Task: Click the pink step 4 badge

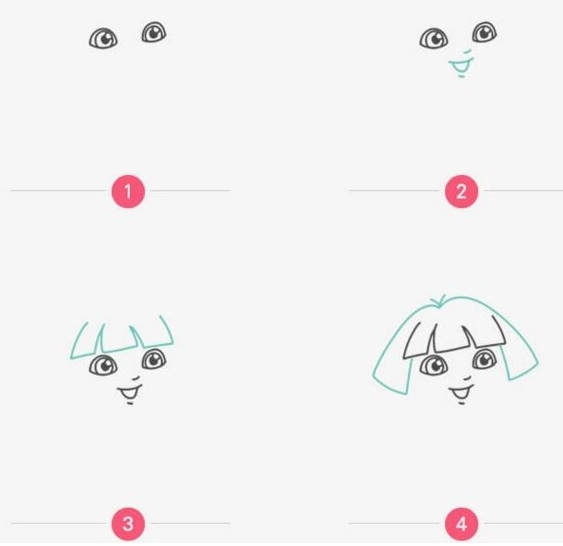Action: [x=461, y=524]
